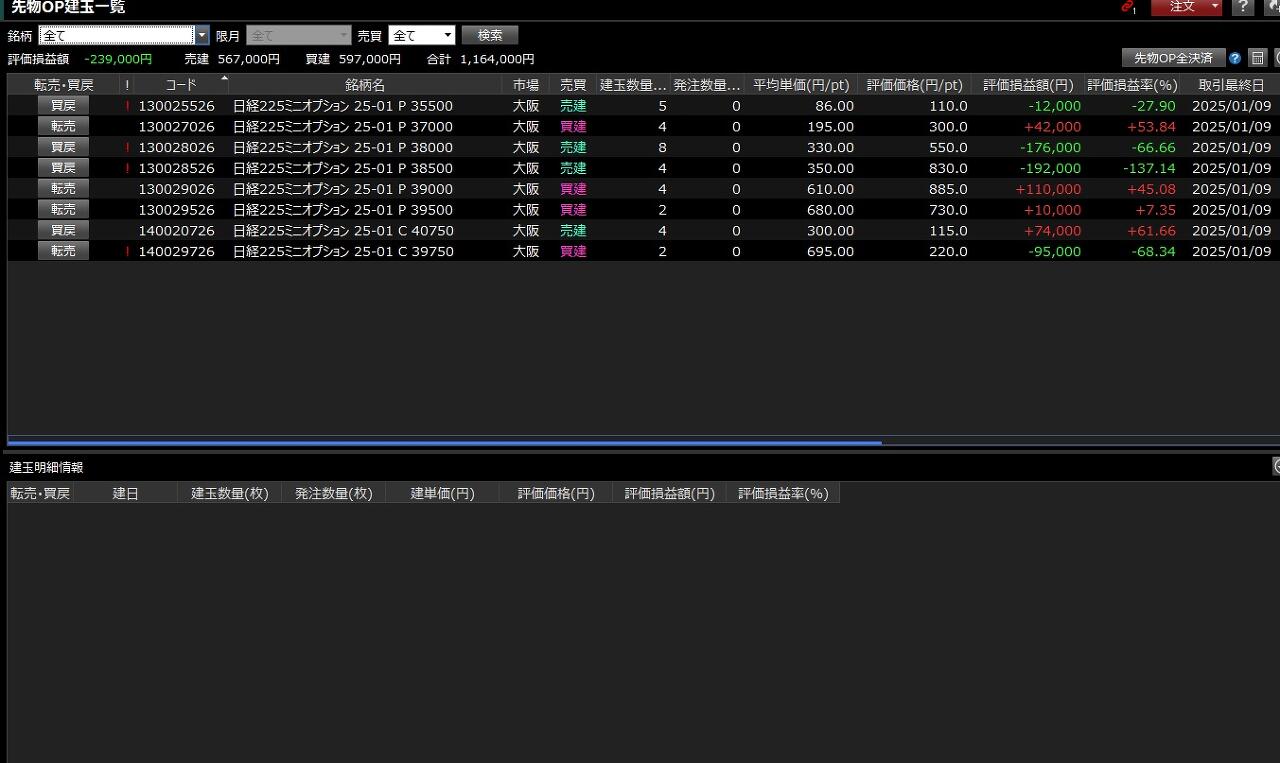Open the 銘柄 dropdown list
Screen dimensions: 1280x763
pos(202,36)
